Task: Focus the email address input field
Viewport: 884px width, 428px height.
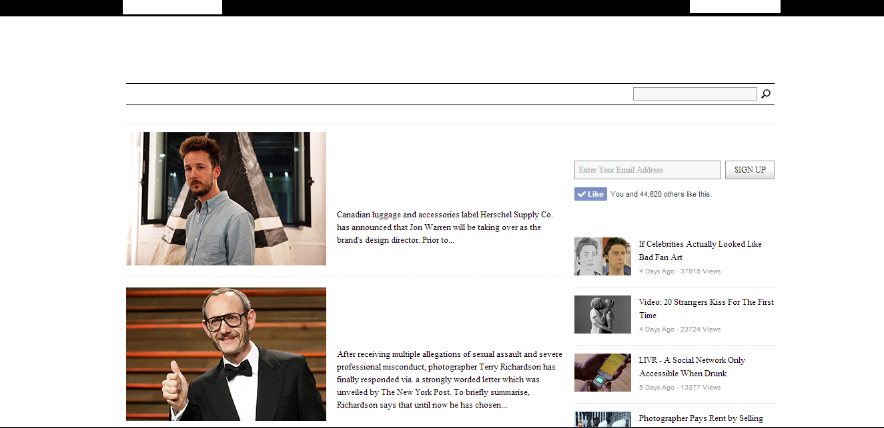Action: (647, 170)
